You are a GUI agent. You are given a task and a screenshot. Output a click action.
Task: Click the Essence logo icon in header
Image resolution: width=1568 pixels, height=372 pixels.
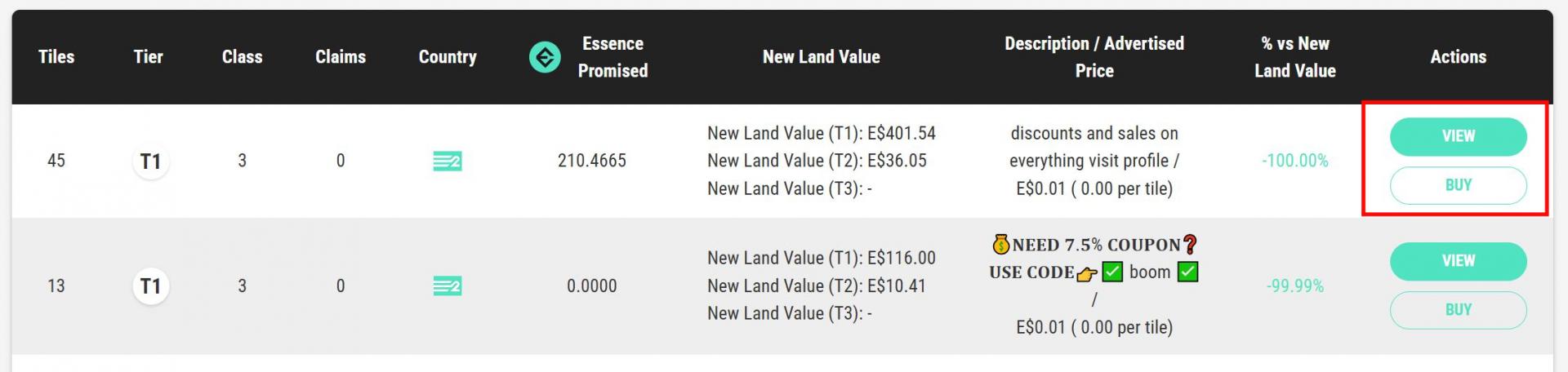pos(545,57)
